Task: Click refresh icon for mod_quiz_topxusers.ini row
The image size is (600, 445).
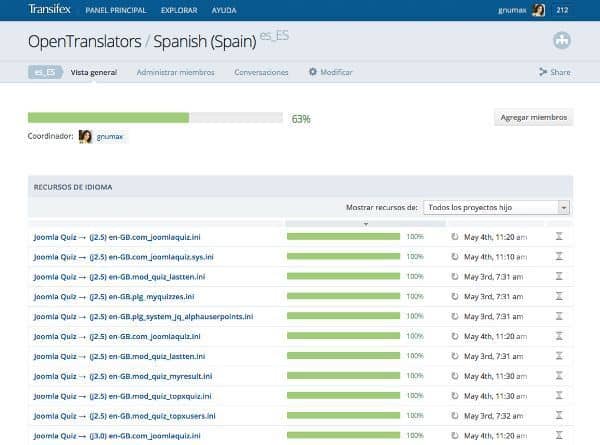Action: click(x=455, y=416)
